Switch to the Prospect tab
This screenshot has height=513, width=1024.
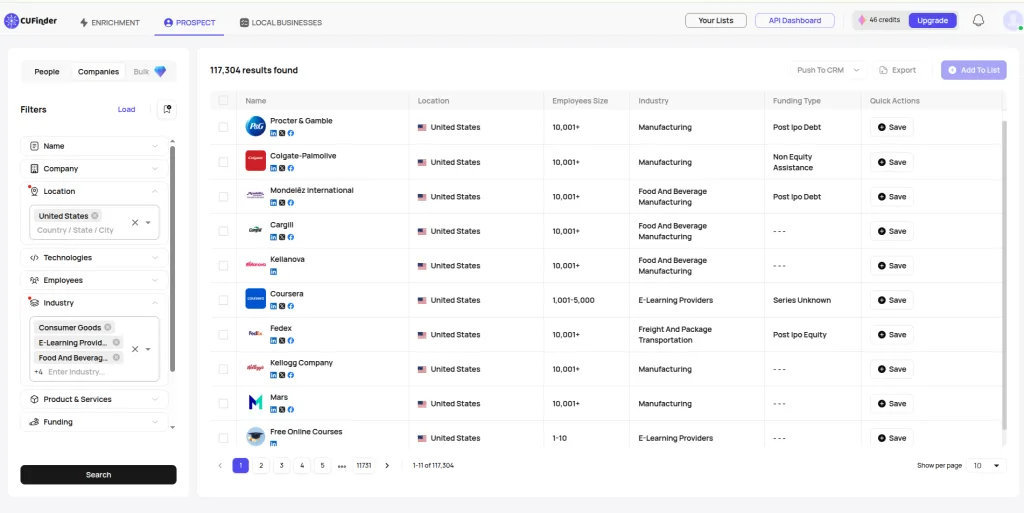pyautogui.click(x=189, y=22)
